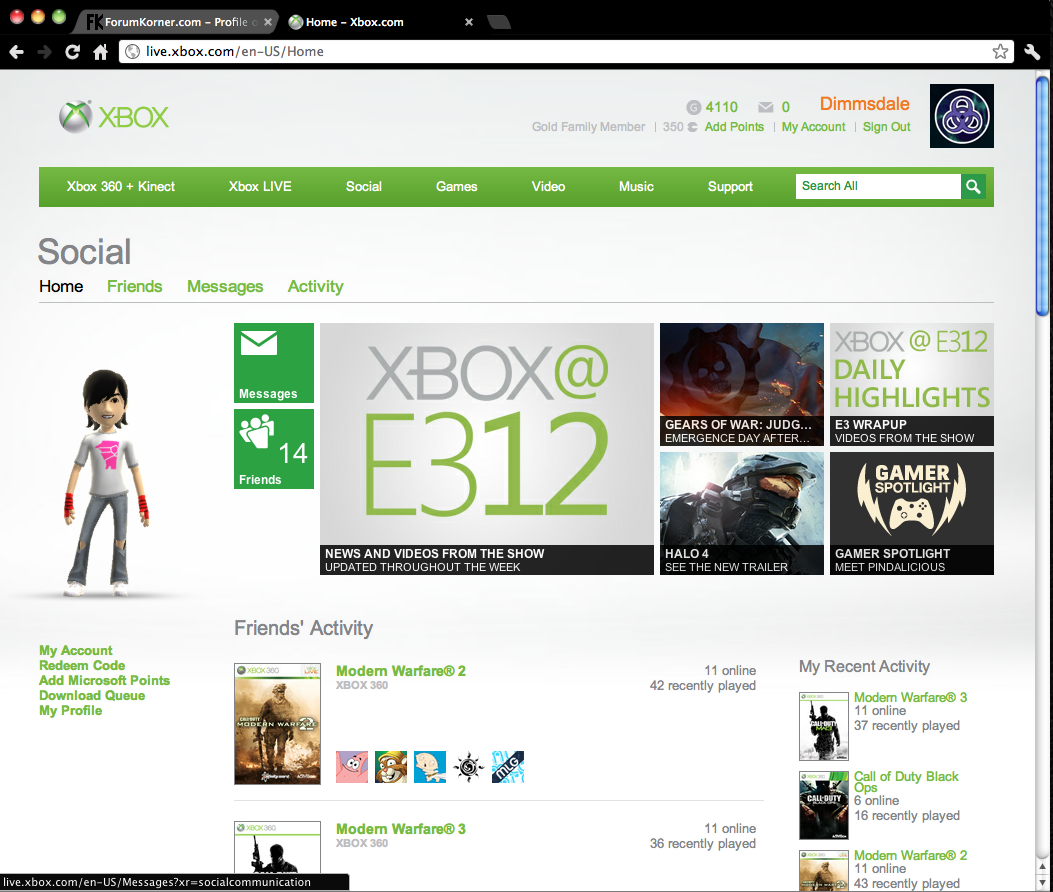Open the Music navigation menu
The height and width of the screenshot is (892, 1053).
[x=636, y=187]
